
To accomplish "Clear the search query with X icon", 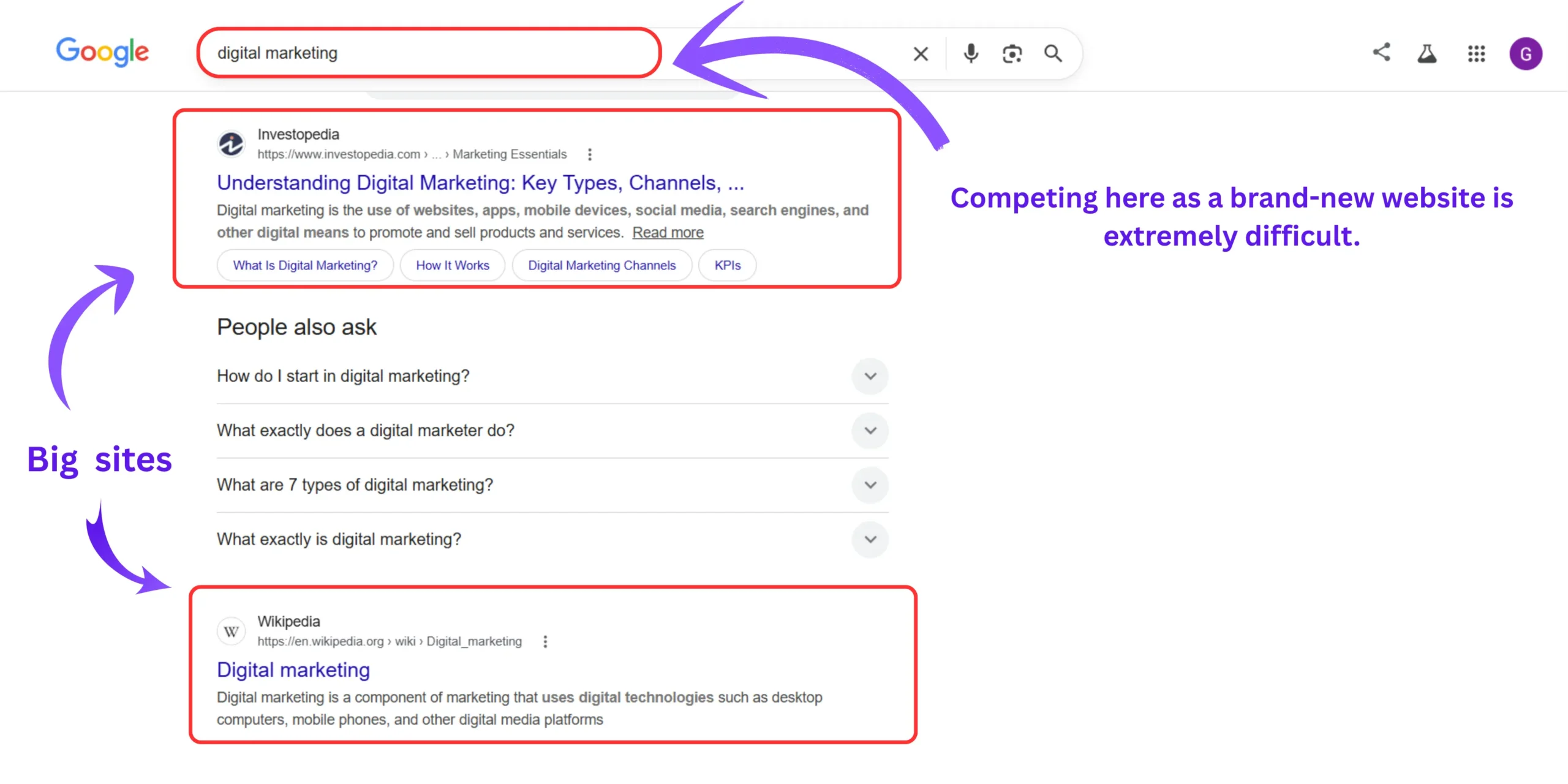I will coord(921,54).
